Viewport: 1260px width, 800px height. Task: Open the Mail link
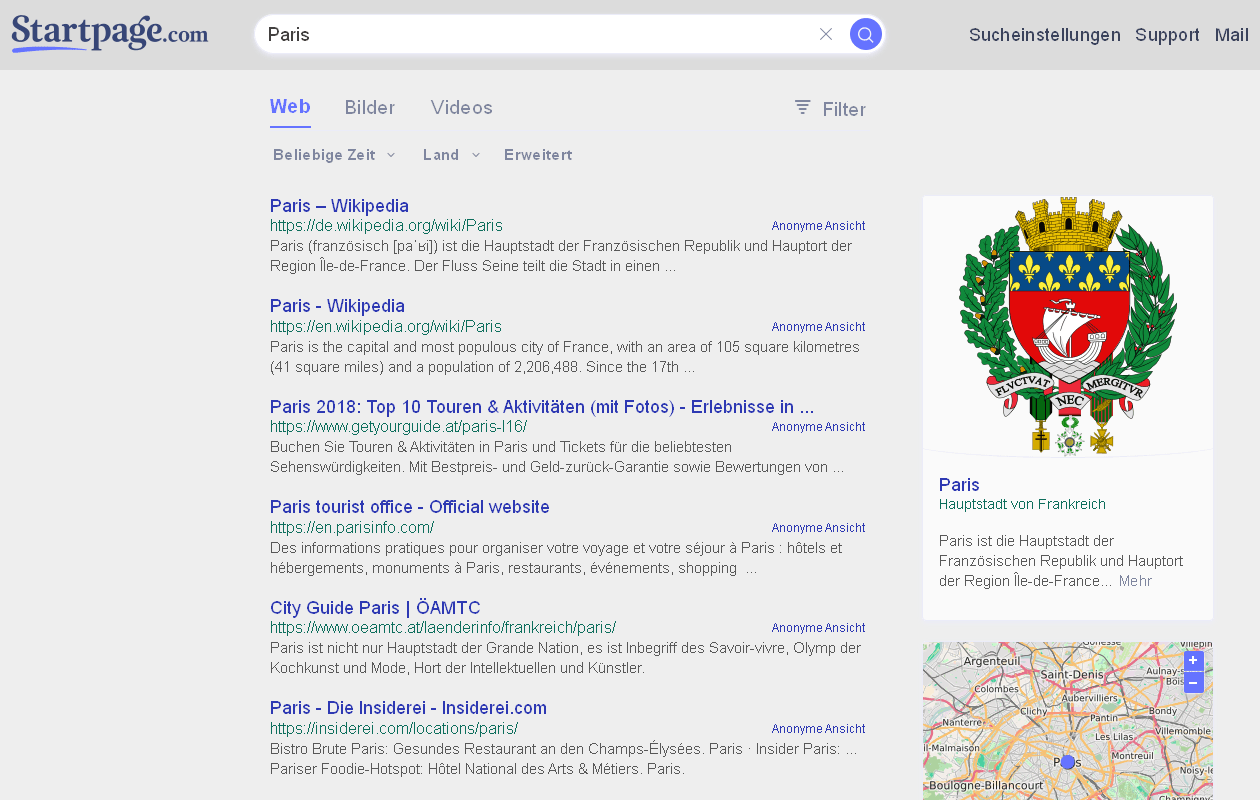pos(1232,35)
